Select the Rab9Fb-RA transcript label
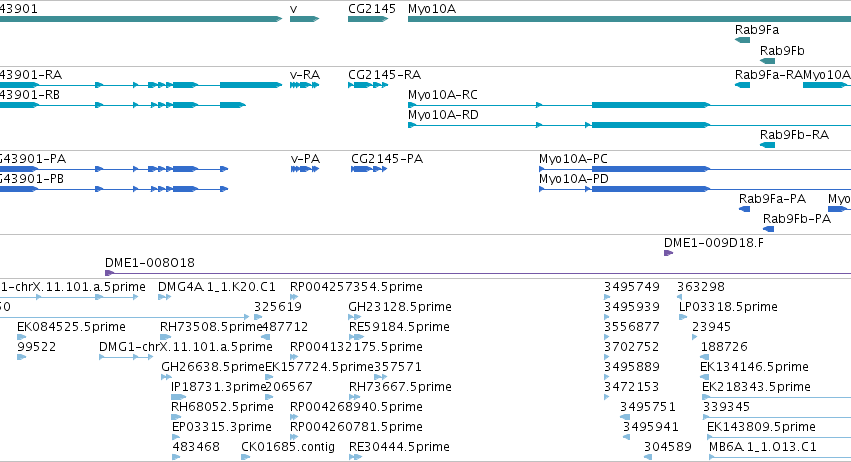The image size is (851, 462). (795, 135)
